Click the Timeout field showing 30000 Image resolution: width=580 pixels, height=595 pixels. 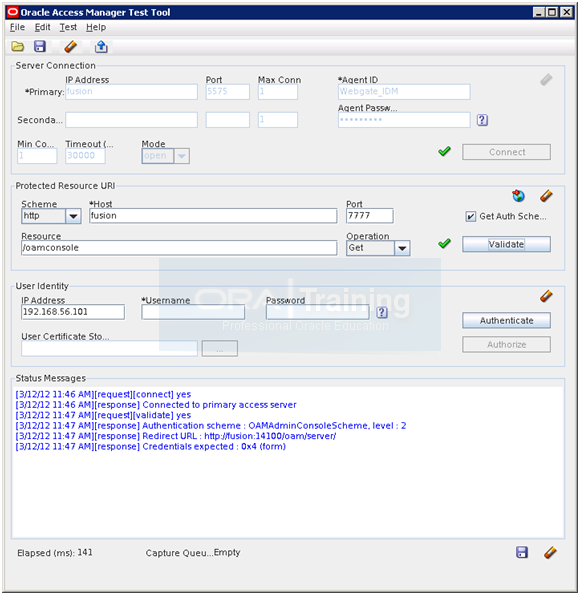pos(85,156)
